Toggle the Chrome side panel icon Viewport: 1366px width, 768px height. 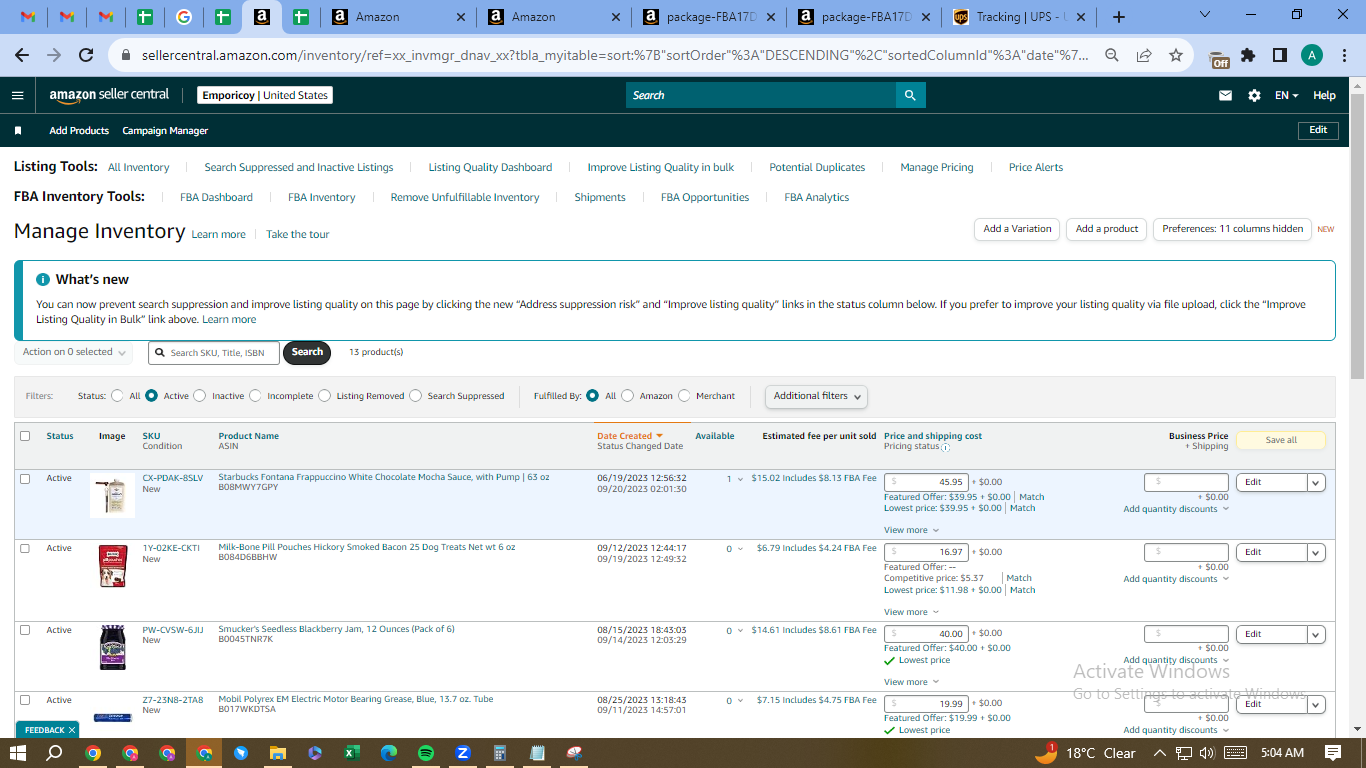coord(1279,56)
